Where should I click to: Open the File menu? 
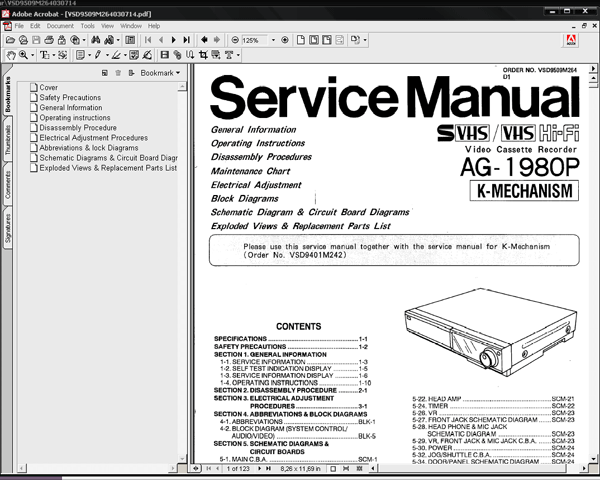click(19, 26)
